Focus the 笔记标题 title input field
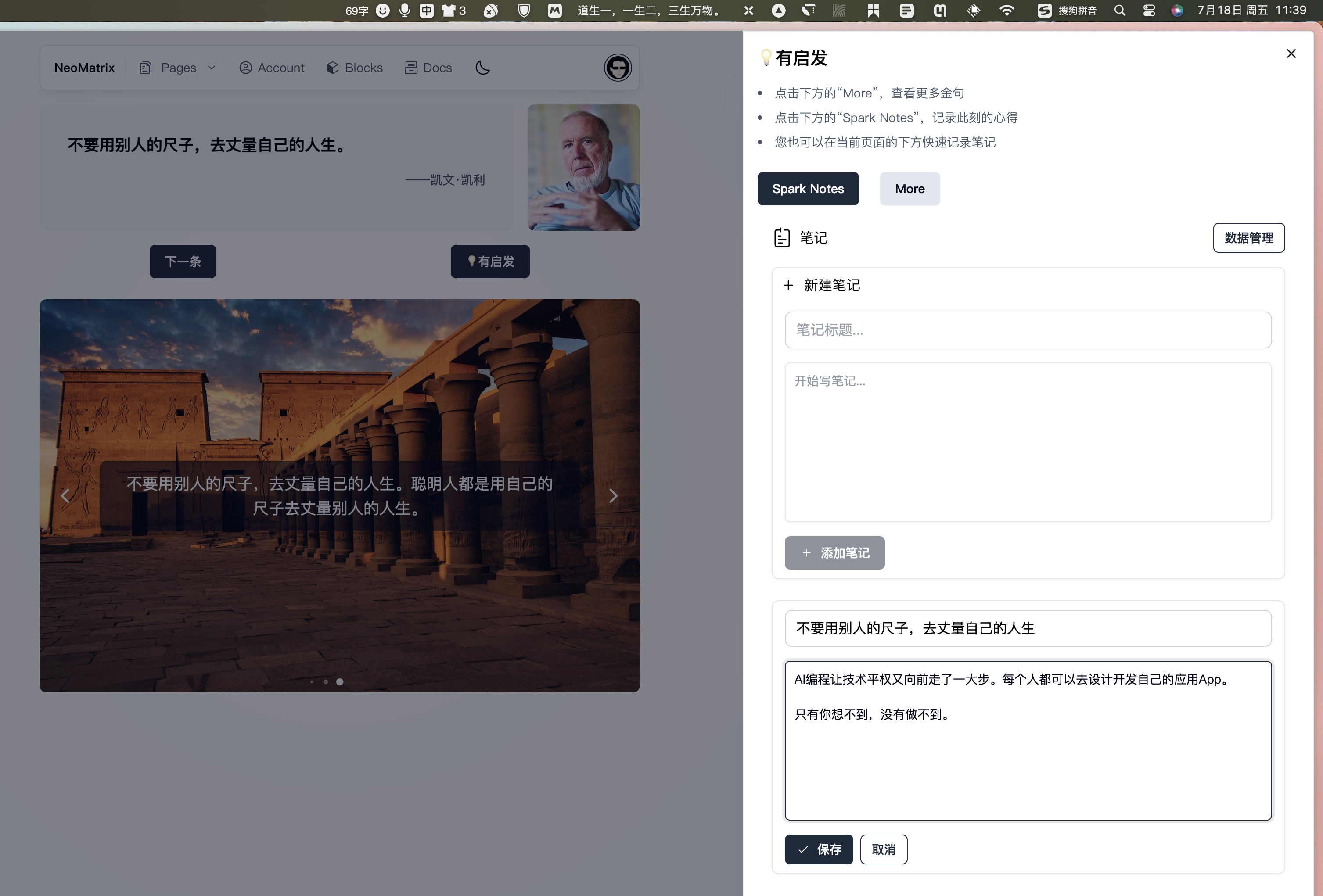Image resolution: width=1323 pixels, height=896 pixels. point(1028,330)
